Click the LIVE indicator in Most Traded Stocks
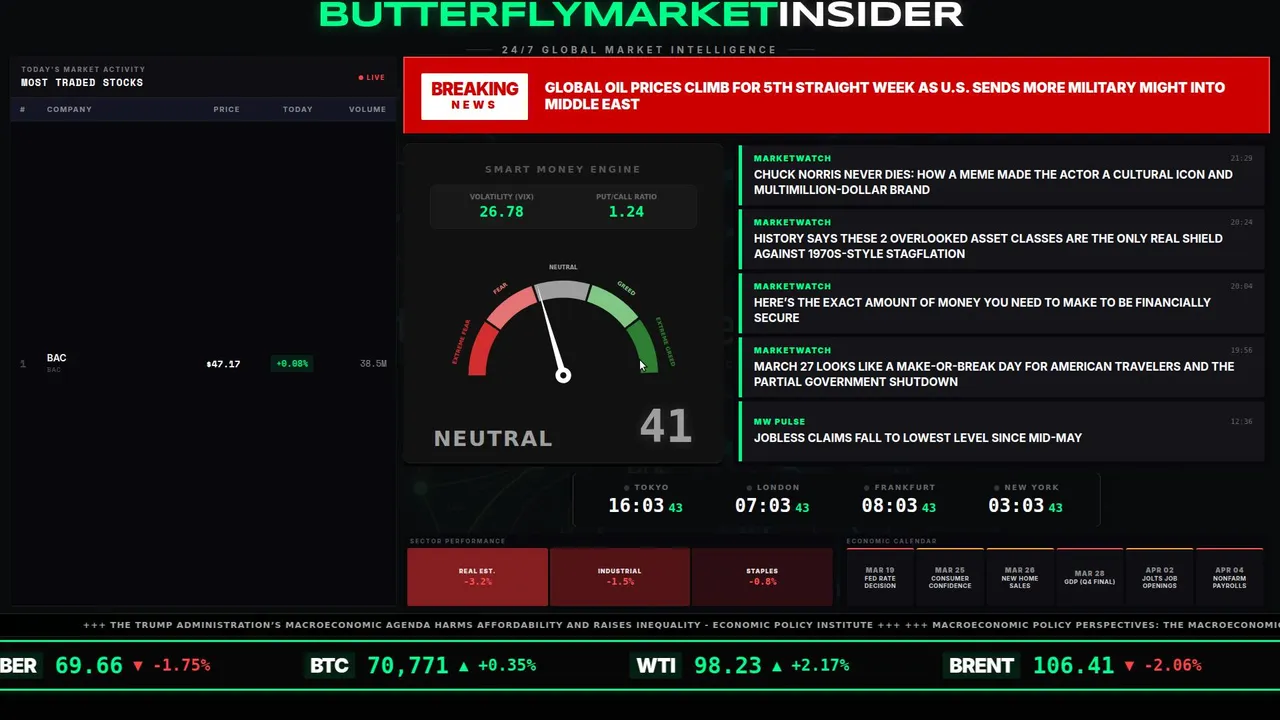The height and width of the screenshot is (720, 1280). click(372, 77)
